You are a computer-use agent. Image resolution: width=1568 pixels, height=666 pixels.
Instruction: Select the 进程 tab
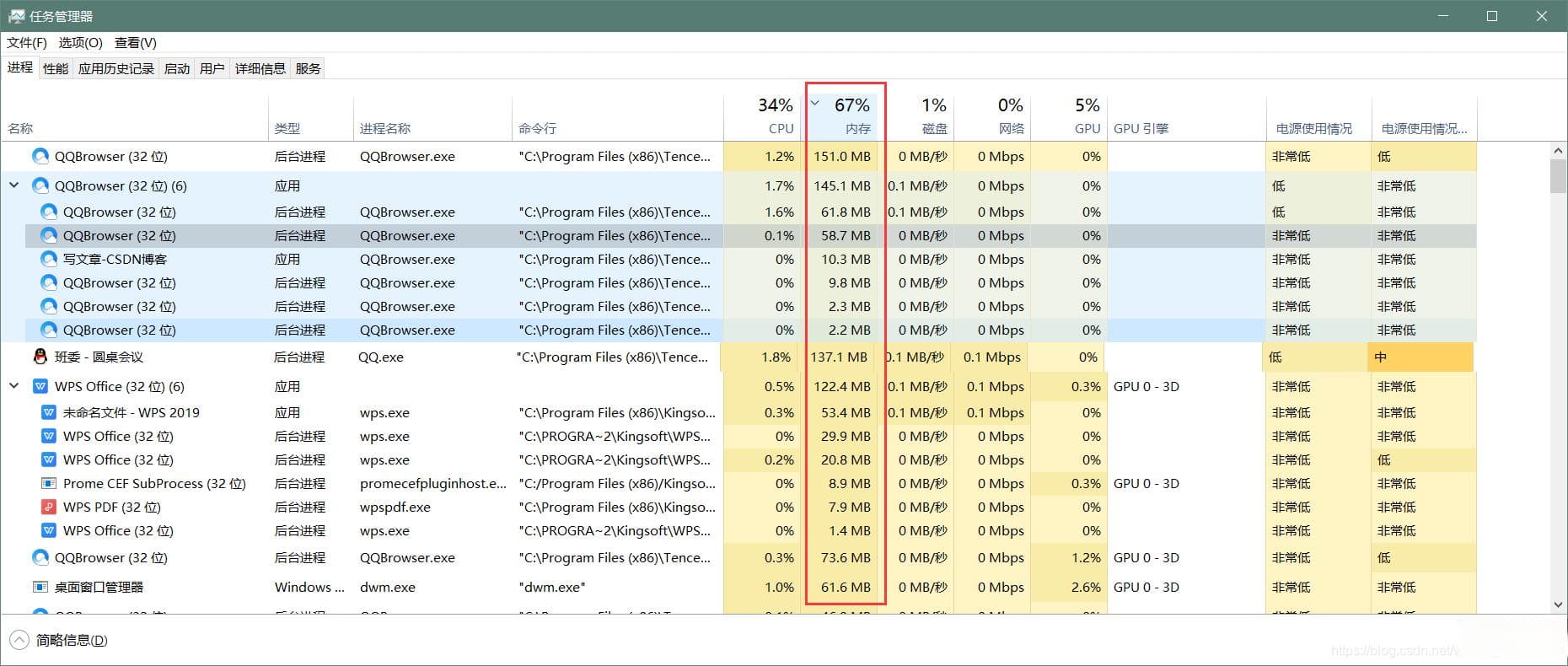click(x=20, y=67)
